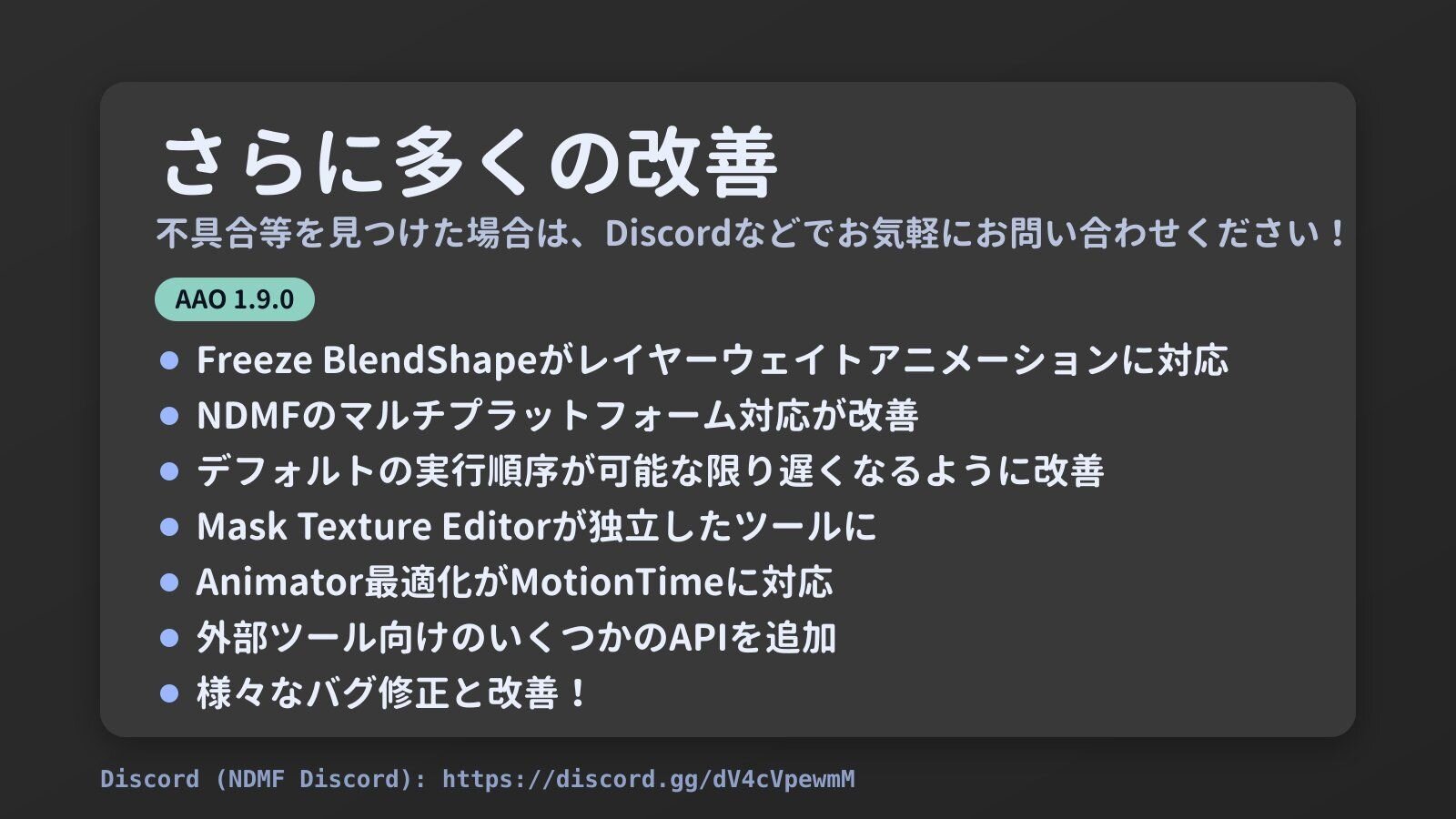Click the word Discord in the subtitle
The image size is (1456, 819).
pyautogui.click(x=668, y=233)
